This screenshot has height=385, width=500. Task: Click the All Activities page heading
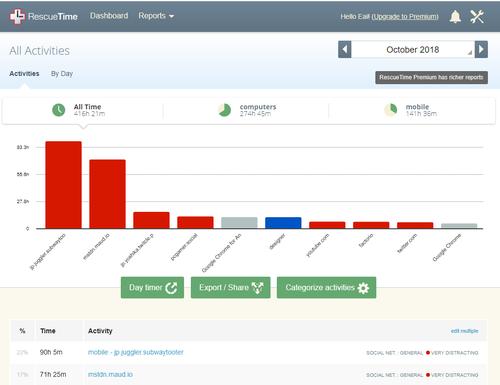(x=40, y=51)
